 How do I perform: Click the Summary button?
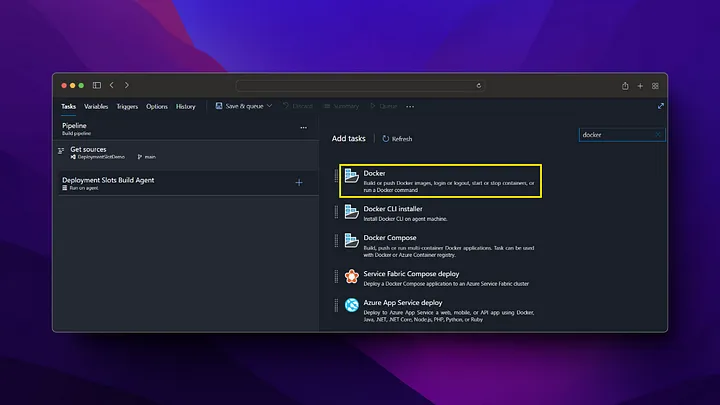click(341, 106)
